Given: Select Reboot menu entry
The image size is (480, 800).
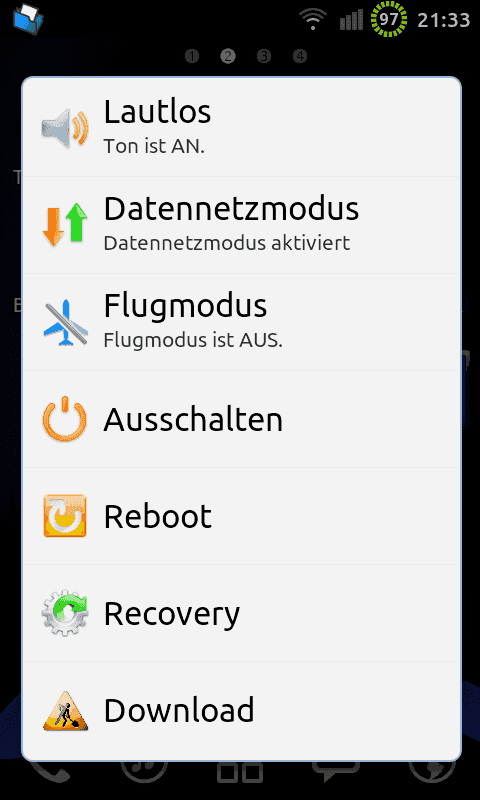Looking at the screenshot, I should (241, 516).
